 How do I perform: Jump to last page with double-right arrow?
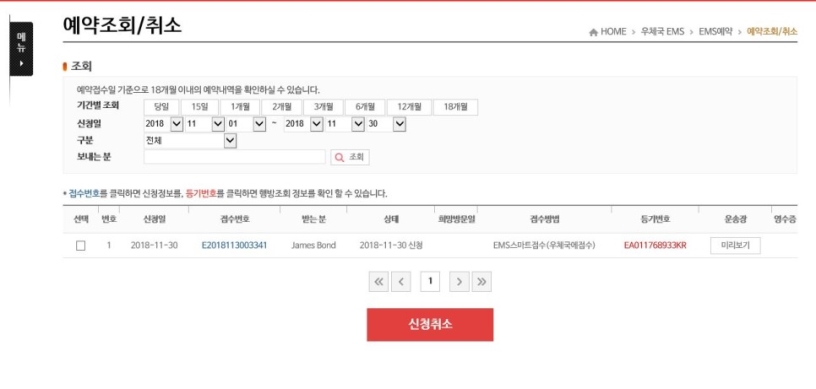click(482, 282)
